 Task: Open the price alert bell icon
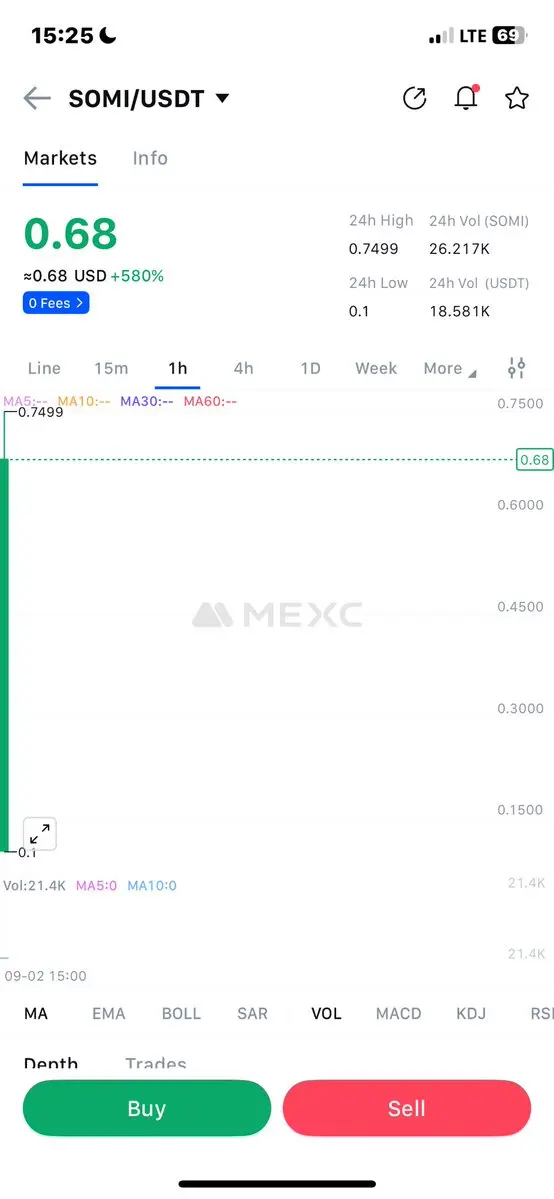(x=466, y=98)
